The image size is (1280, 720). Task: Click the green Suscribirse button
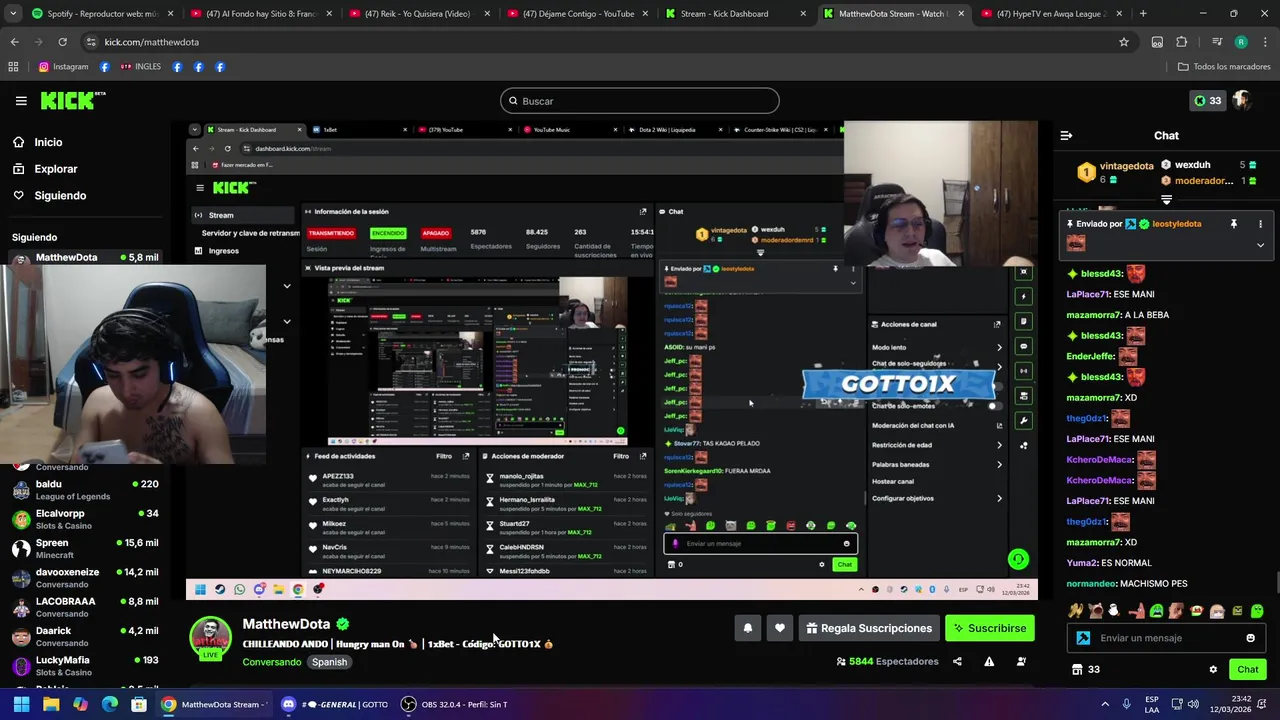tap(990, 628)
